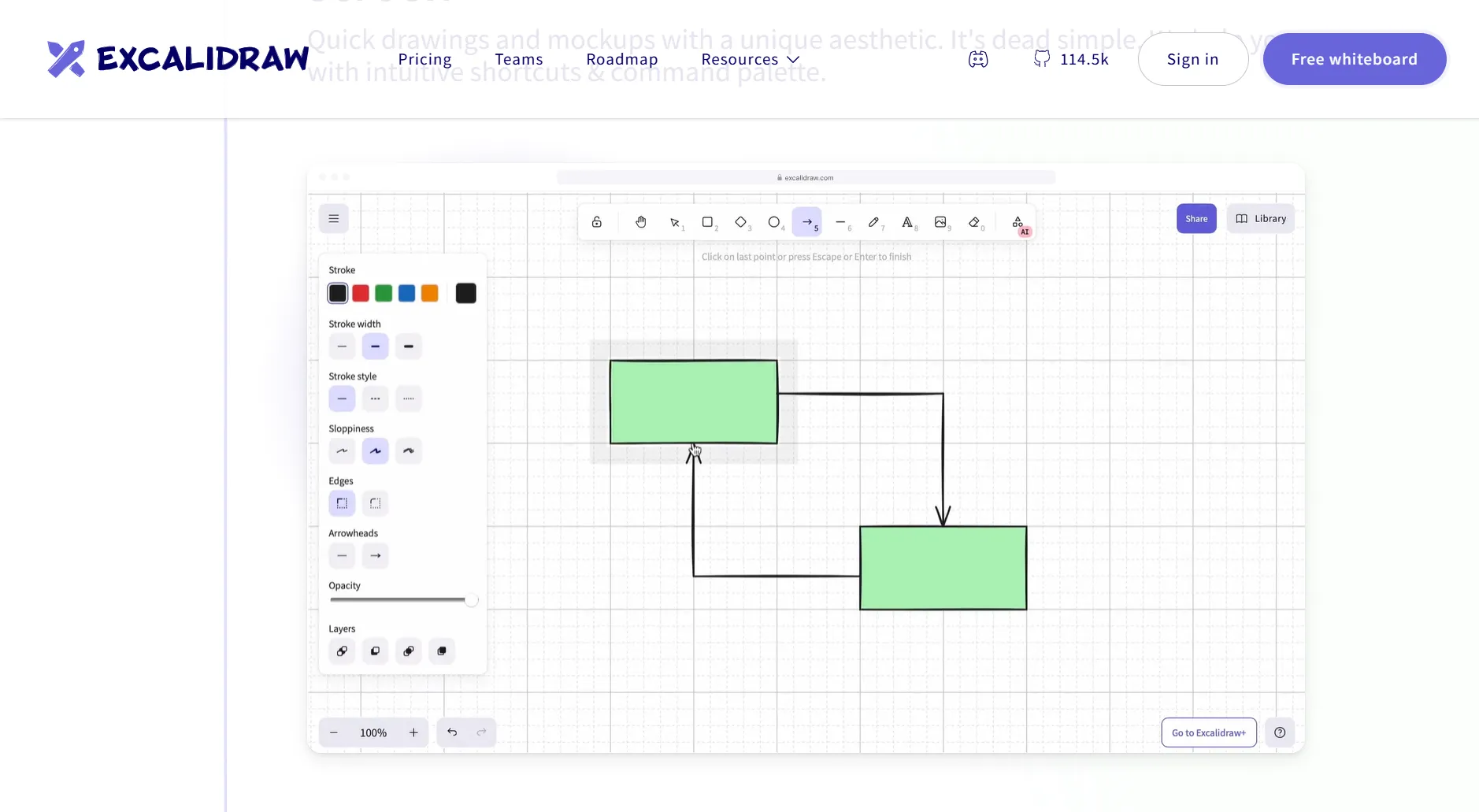
Task: Click the Free whiteboard button
Action: [1354, 59]
